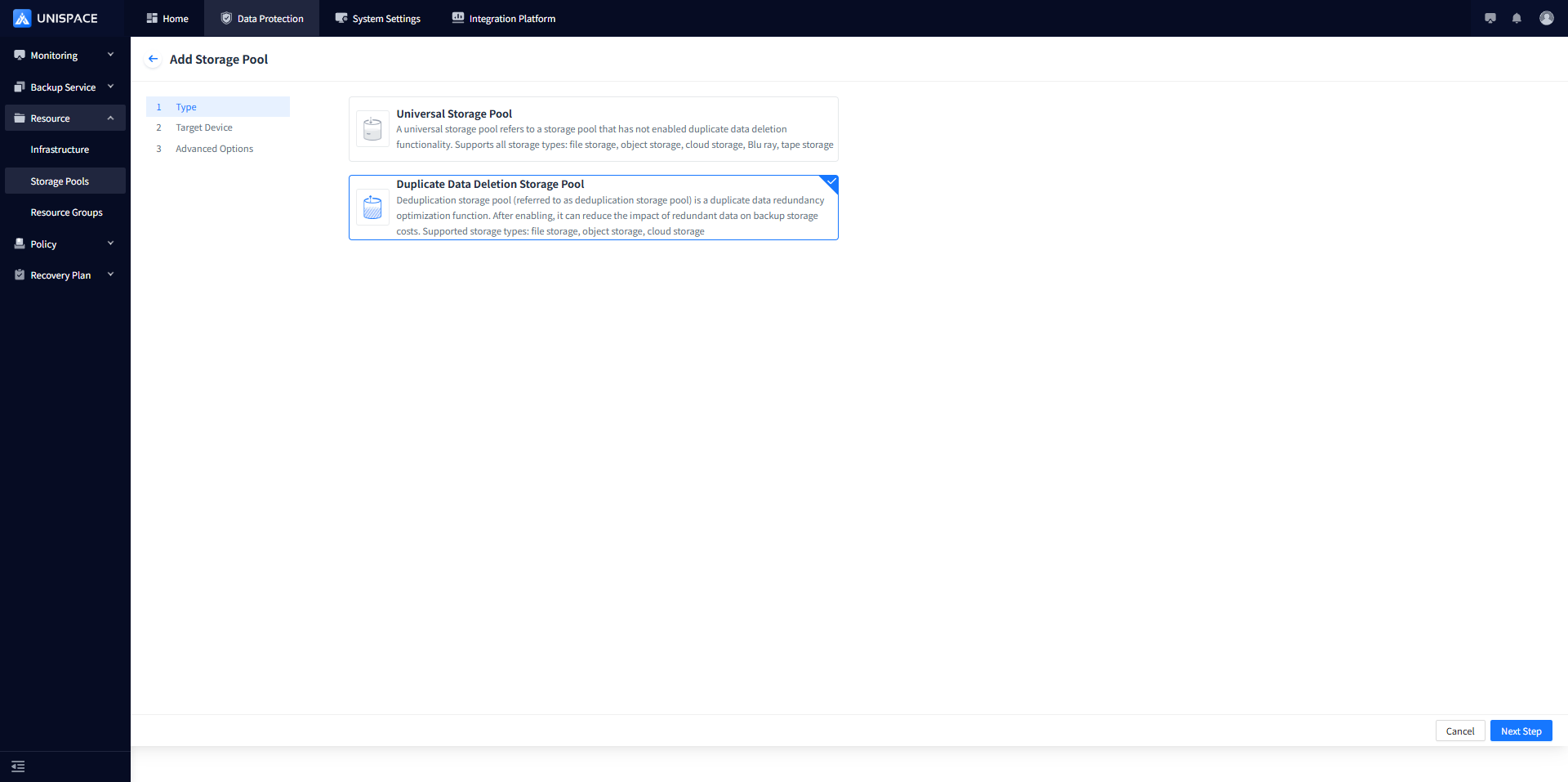Open Infrastructure in sidebar
Image resolution: width=1568 pixels, height=782 pixels.
(65, 150)
